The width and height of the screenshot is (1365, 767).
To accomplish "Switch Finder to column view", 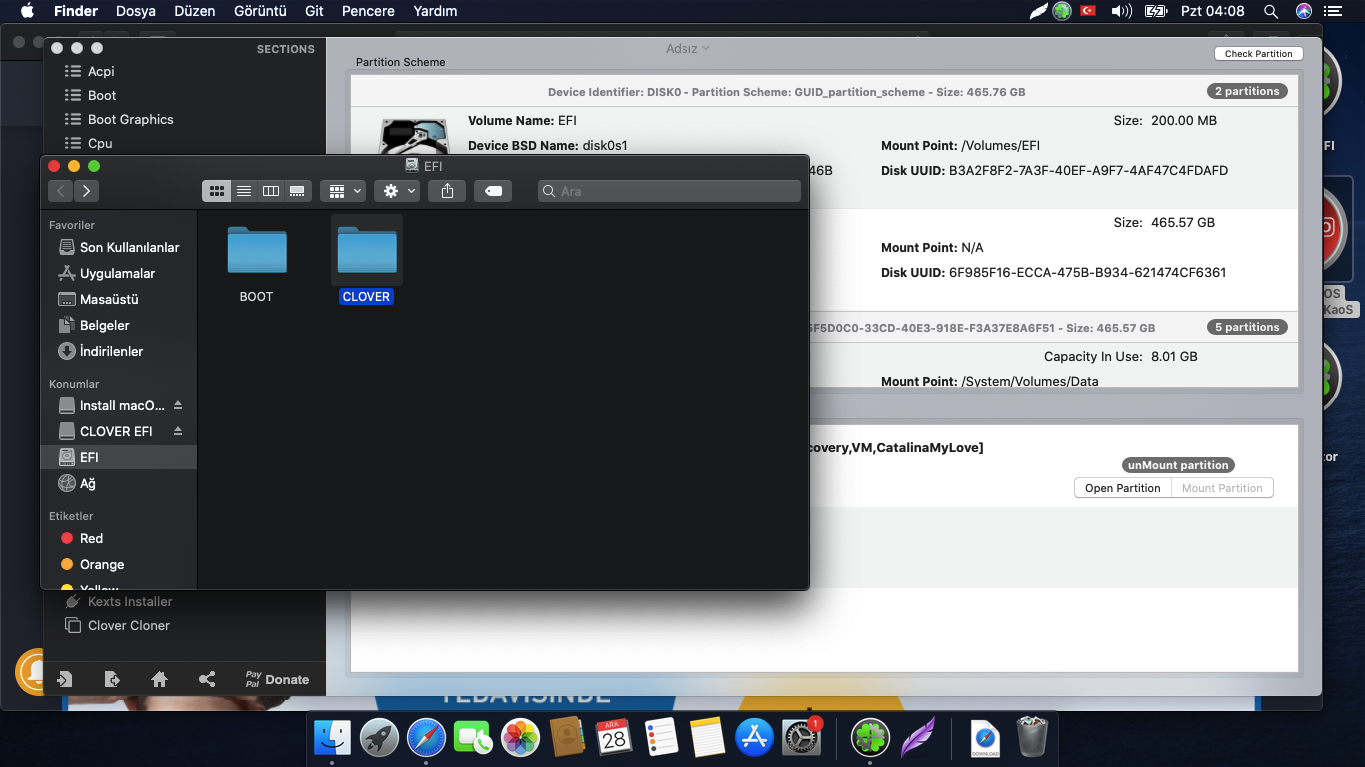I will [x=270, y=191].
